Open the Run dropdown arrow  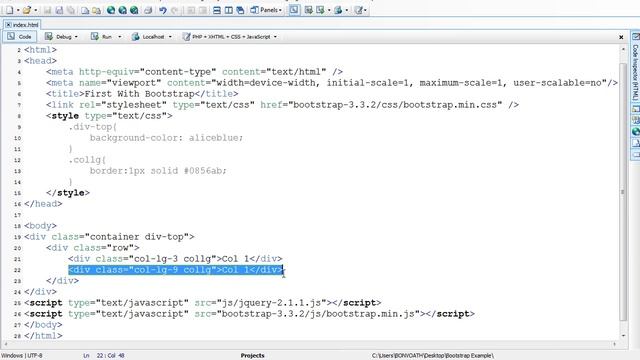tap(120, 37)
